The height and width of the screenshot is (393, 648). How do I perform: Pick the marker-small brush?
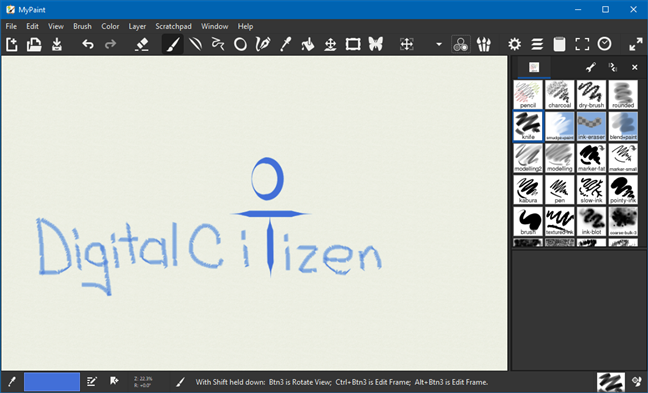623,158
